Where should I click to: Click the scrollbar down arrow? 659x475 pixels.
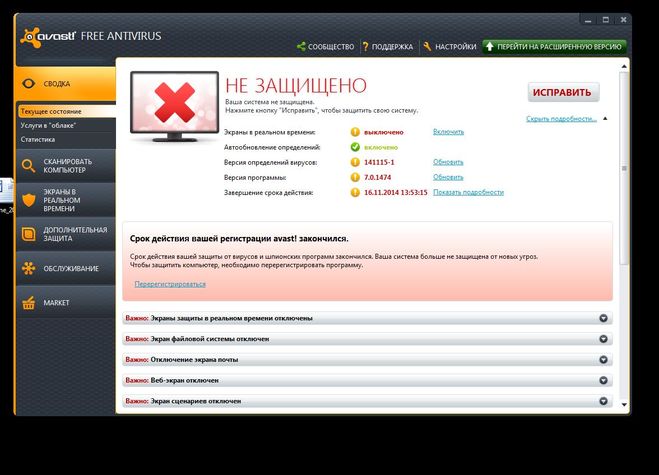(624, 405)
